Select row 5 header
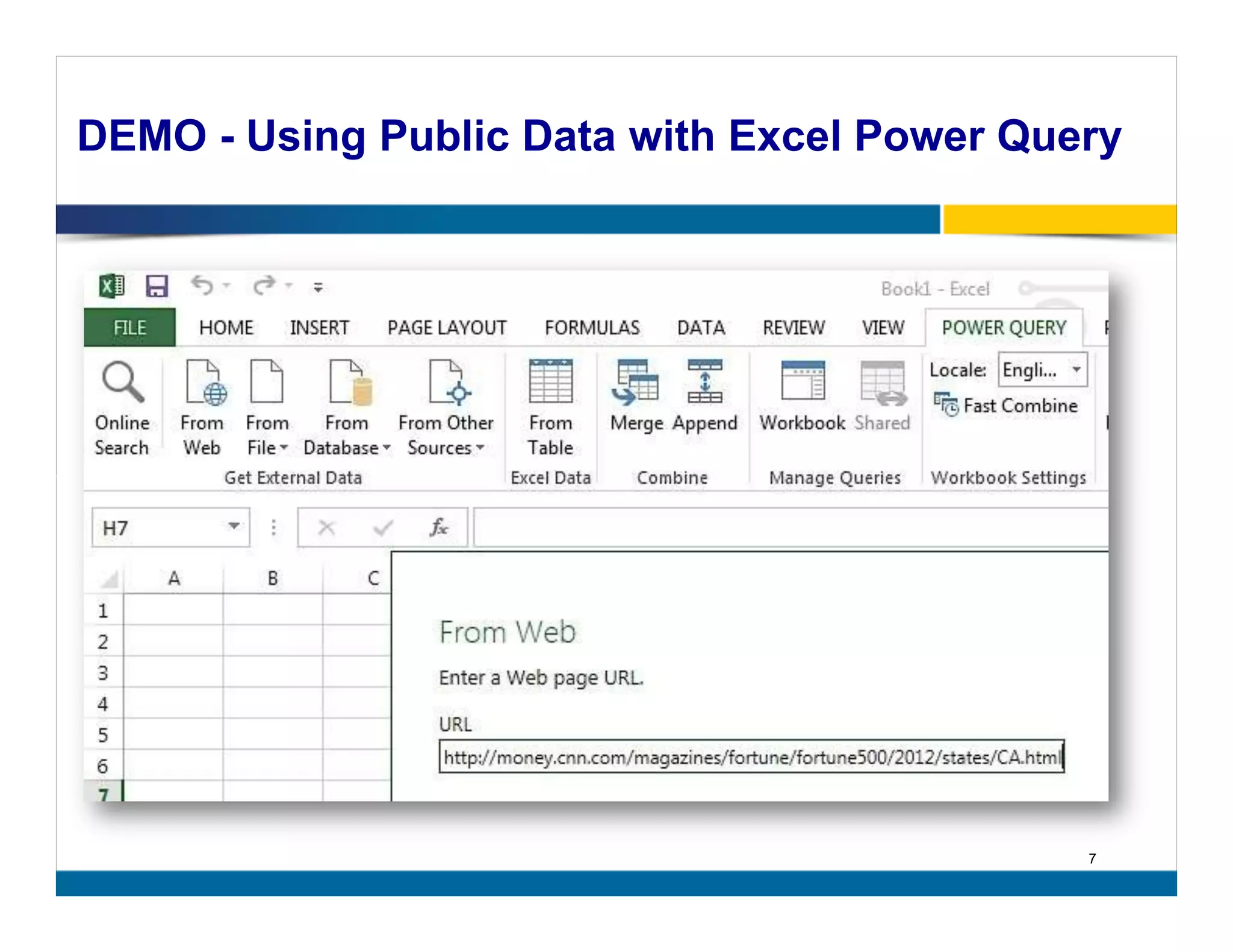Image resolution: width=1233 pixels, height=952 pixels. coord(104,735)
